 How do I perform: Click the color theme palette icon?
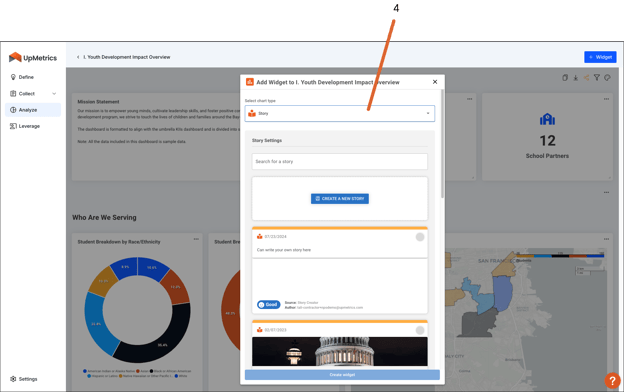click(607, 78)
